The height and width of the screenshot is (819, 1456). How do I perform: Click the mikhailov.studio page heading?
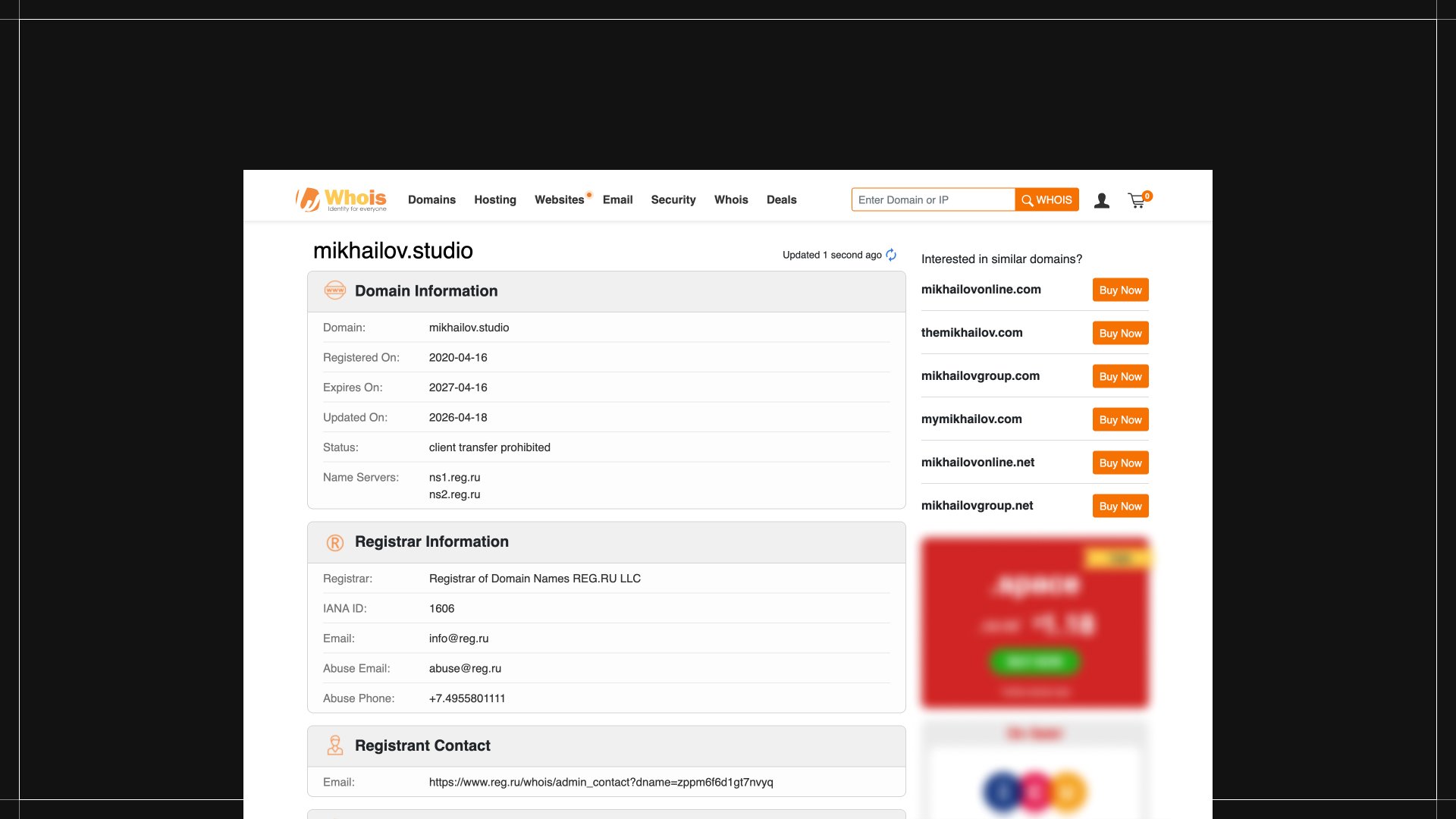(x=393, y=251)
